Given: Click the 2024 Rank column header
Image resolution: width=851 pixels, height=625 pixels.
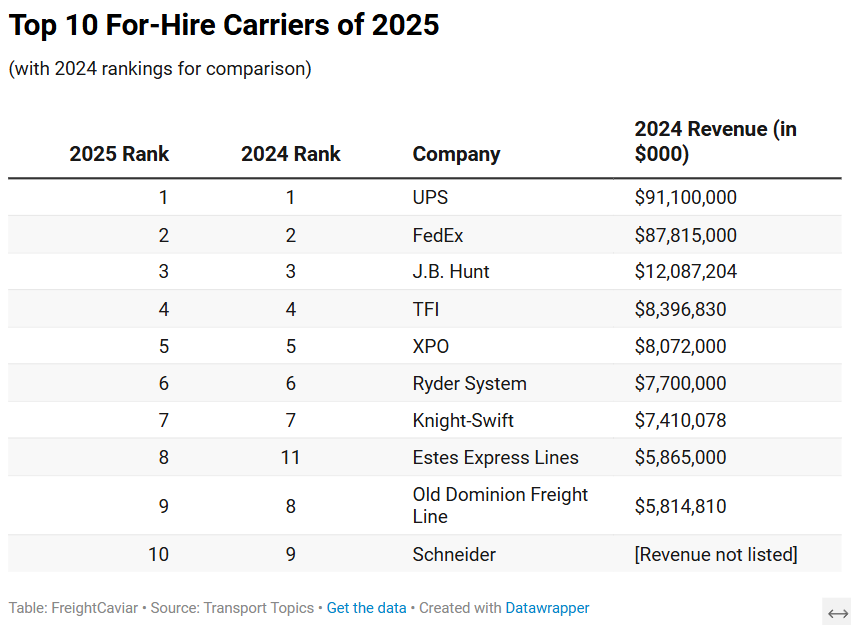Looking at the screenshot, I should pos(290,154).
